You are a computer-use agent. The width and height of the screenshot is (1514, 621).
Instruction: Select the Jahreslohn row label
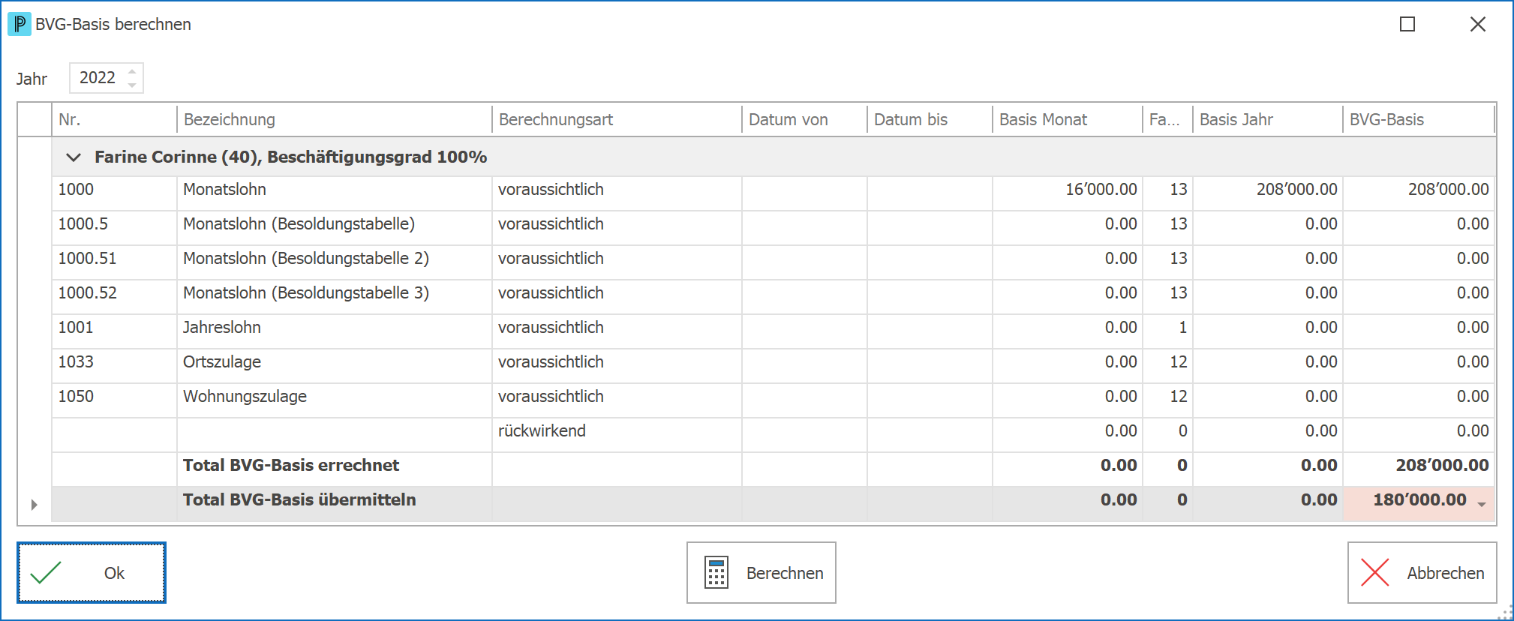point(222,327)
